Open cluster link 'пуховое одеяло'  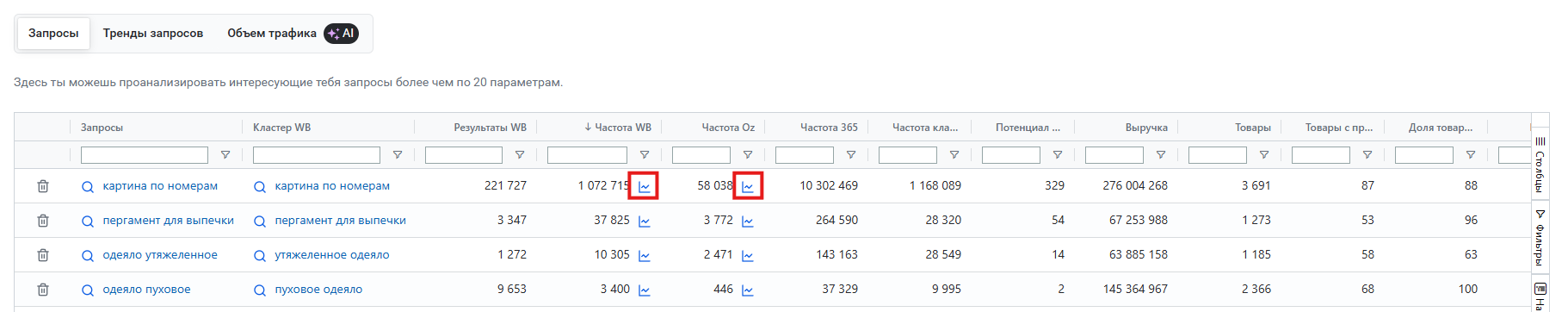pyautogui.click(x=318, y=290)
